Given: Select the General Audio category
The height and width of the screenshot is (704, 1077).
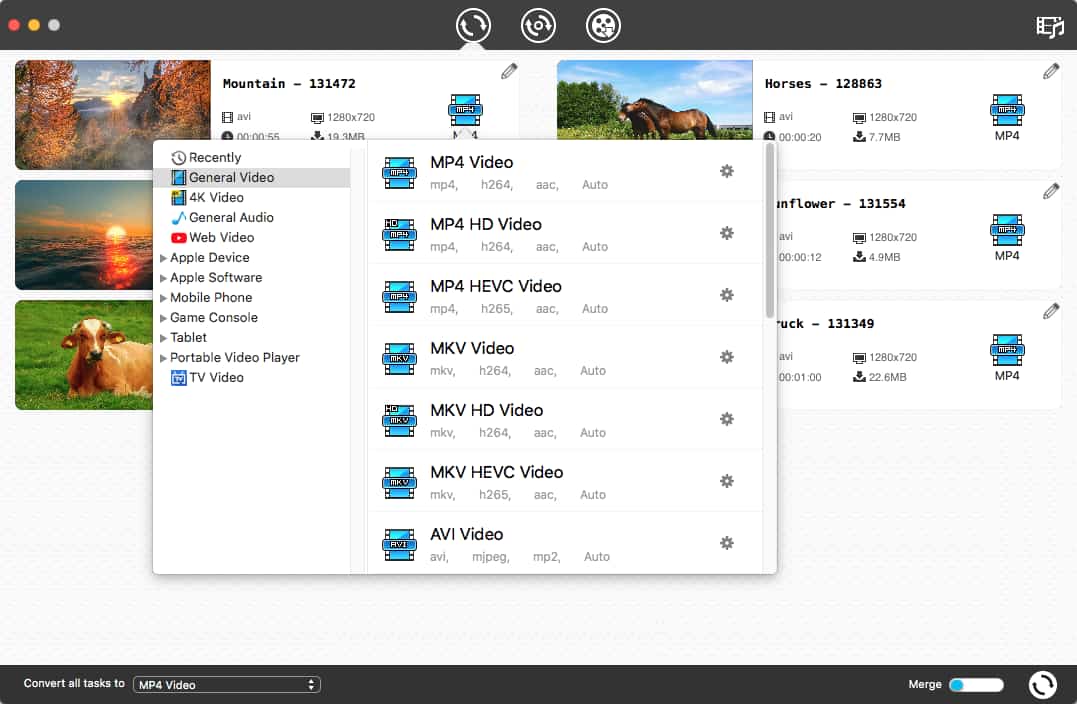Looking at the screenshot, I should [215, 217].
